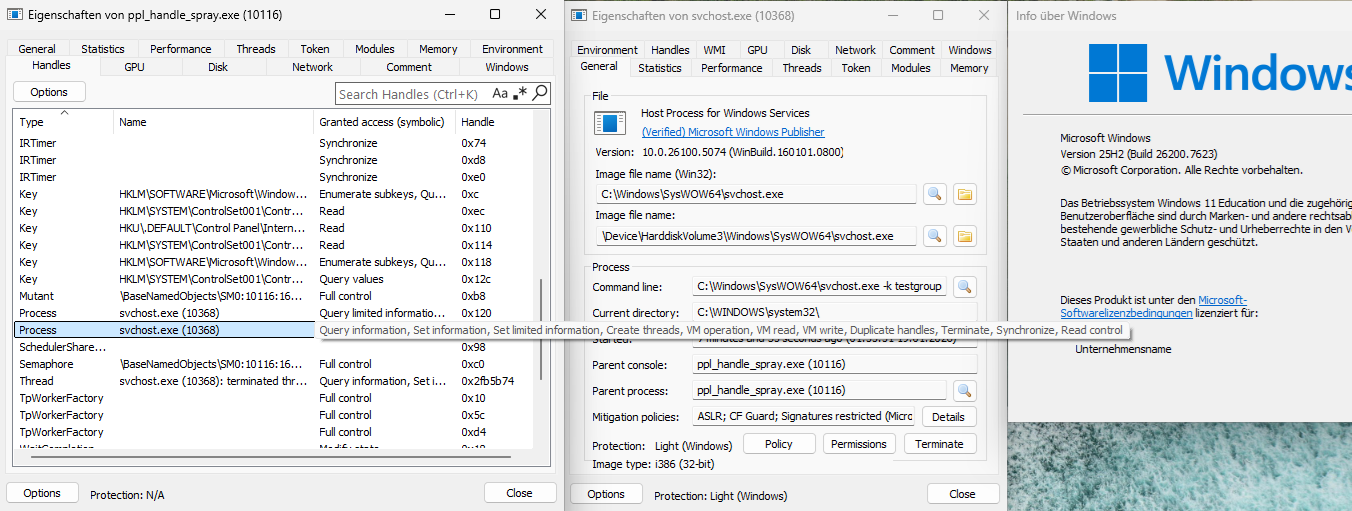Switch to Memory tab in svchost window
Viewport: 1352px width, 511px height.
[969, 68]
